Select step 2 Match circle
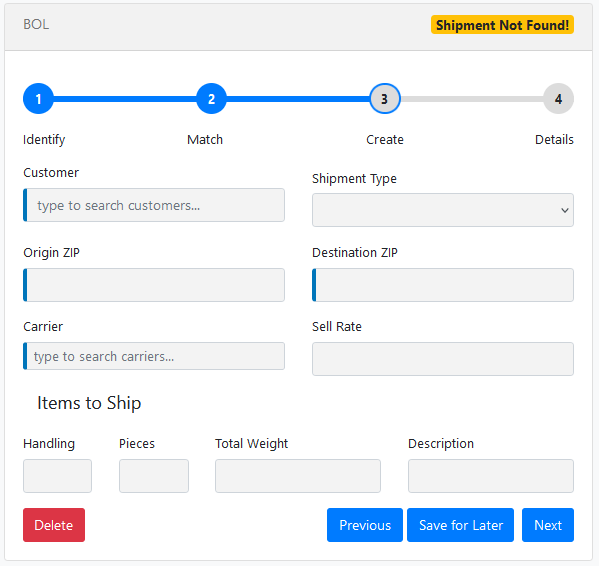The width and height of the screenshot is (599, 566). tap(211, 99)
